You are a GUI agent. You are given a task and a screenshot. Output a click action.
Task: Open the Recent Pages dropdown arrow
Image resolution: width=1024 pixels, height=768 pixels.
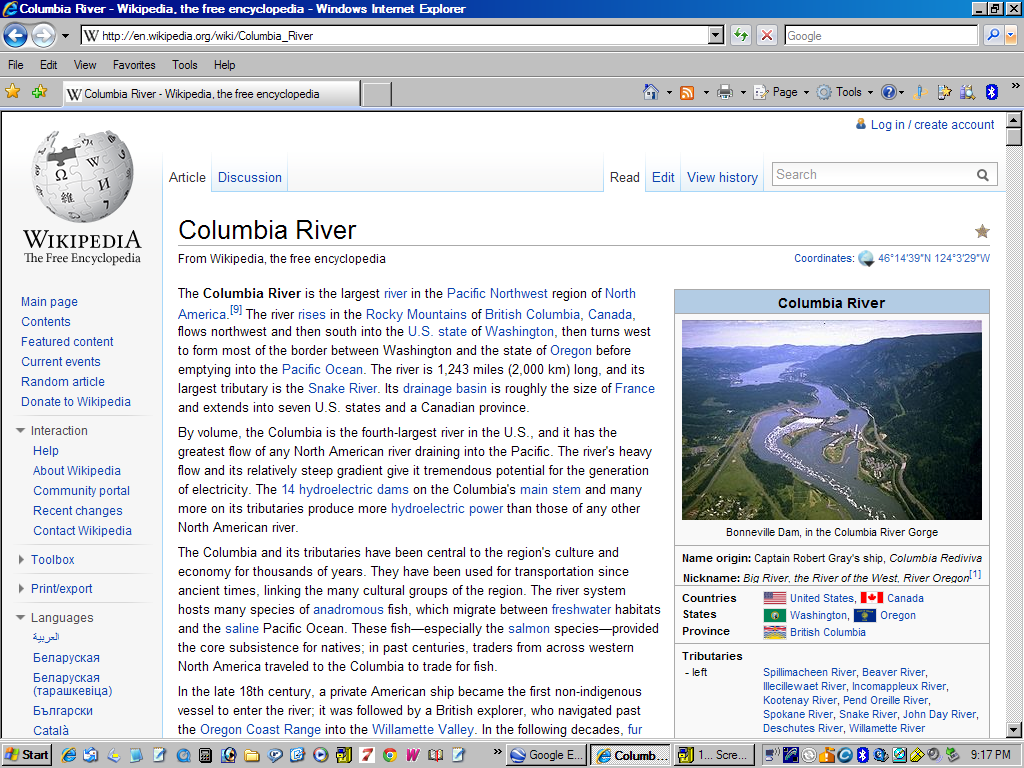click(65, 36)
